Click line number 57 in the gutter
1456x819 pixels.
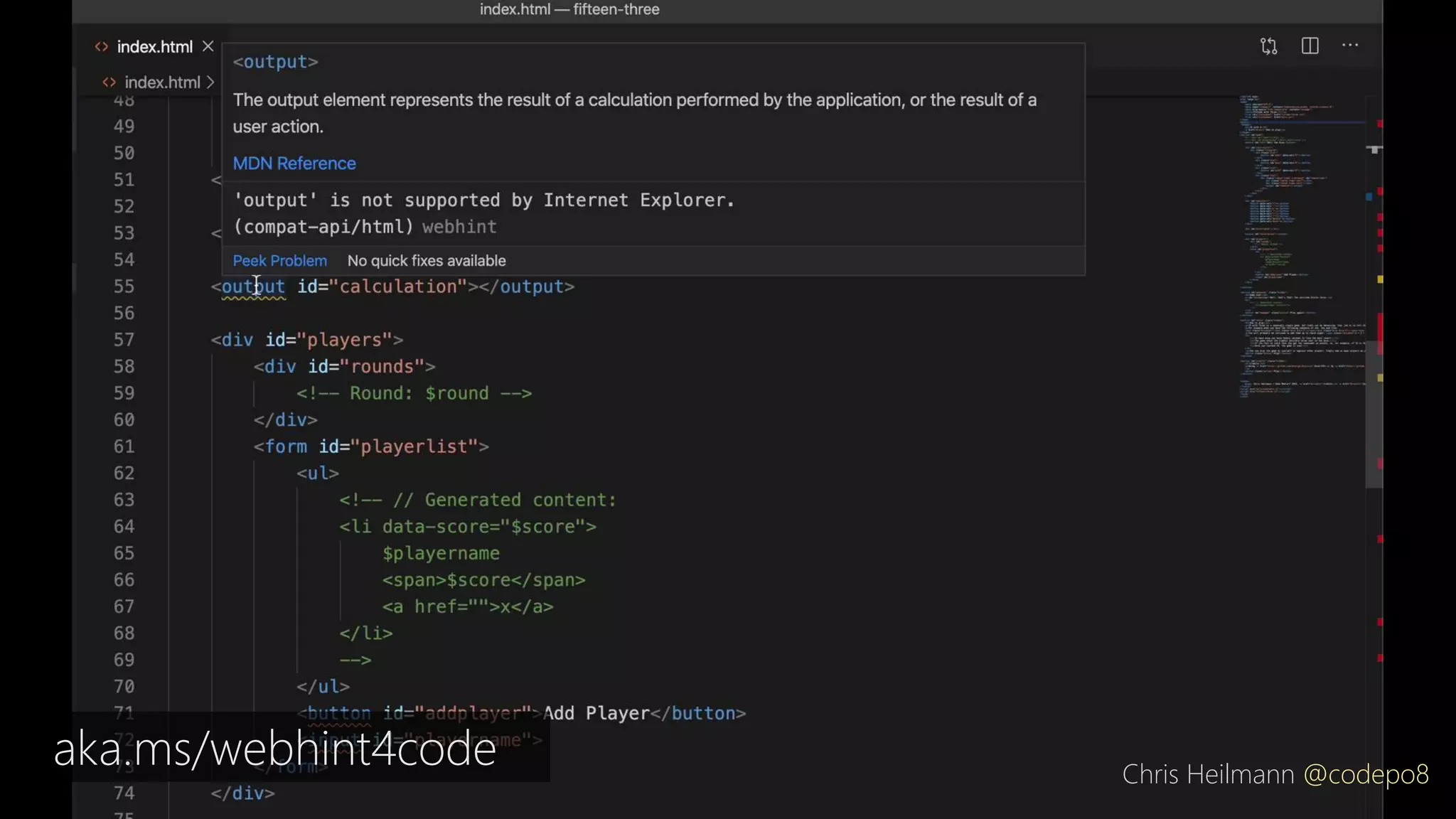124,340
